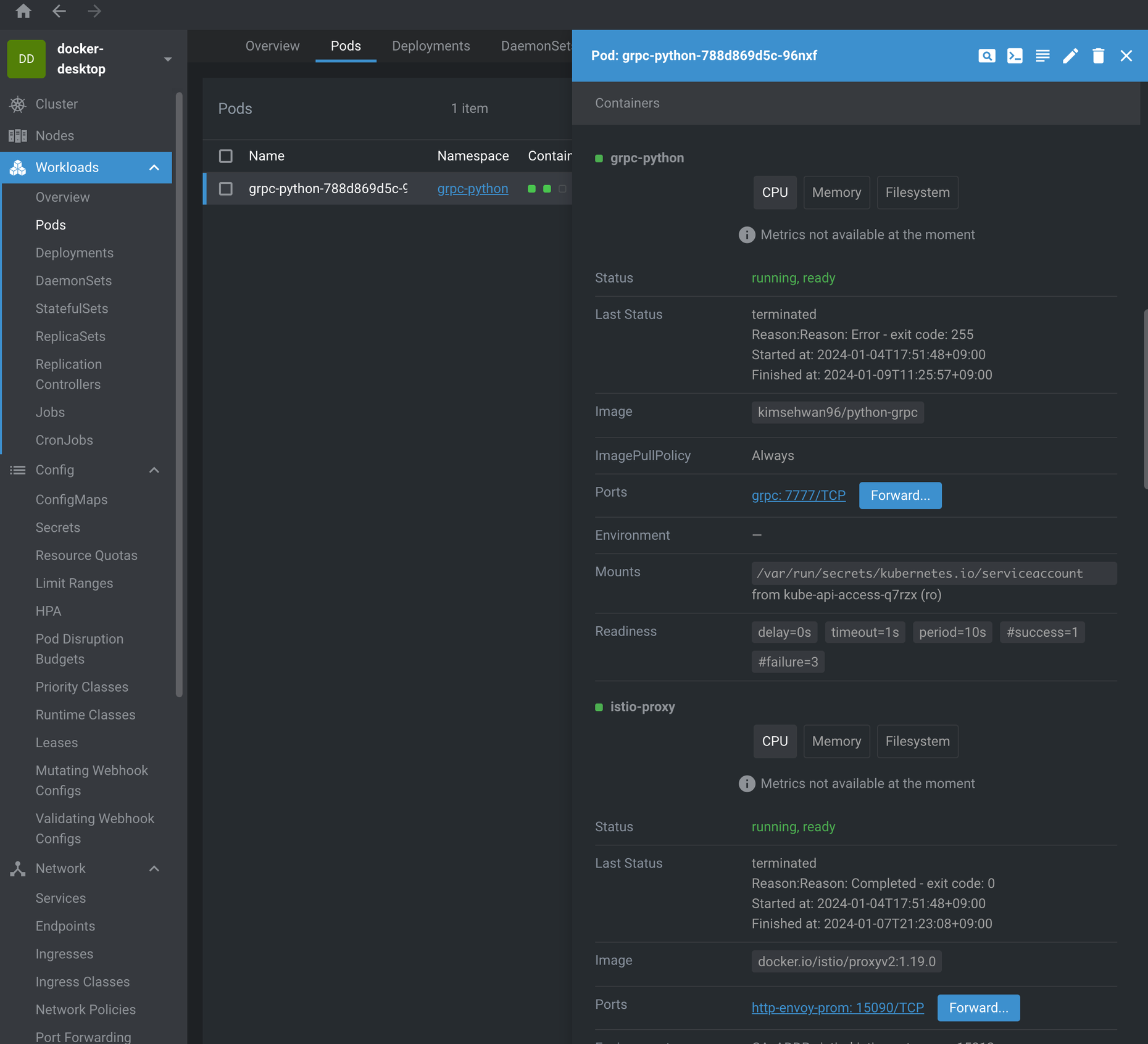Click the info icon above istio-proxy Status
Image resolution: width=1148 pixels, height=1044 pixels.
point(747,784)
